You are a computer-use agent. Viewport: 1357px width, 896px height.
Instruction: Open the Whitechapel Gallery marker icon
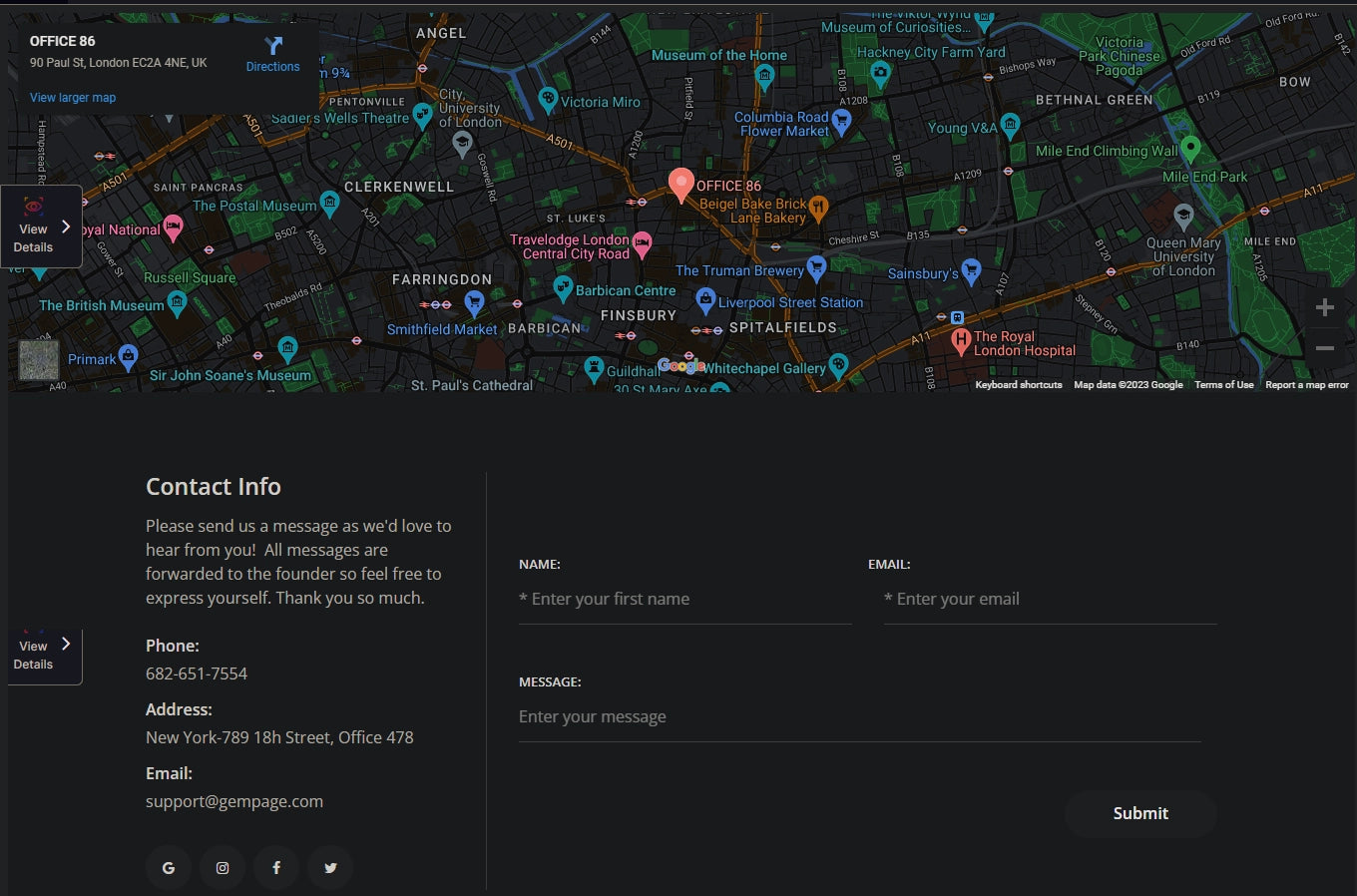click(838, 365)
